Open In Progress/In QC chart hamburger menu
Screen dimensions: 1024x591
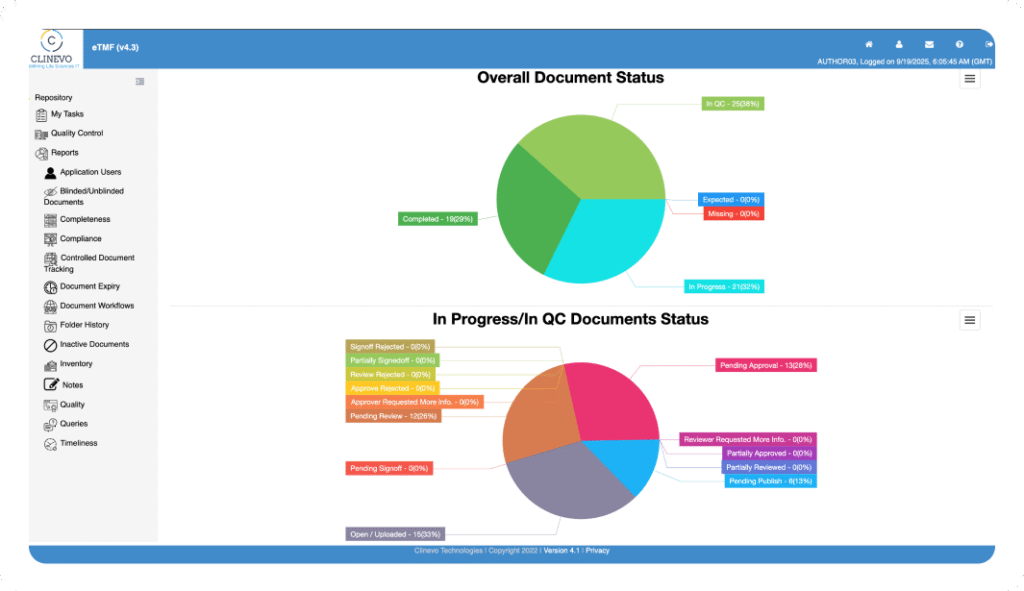pos(969,319)
